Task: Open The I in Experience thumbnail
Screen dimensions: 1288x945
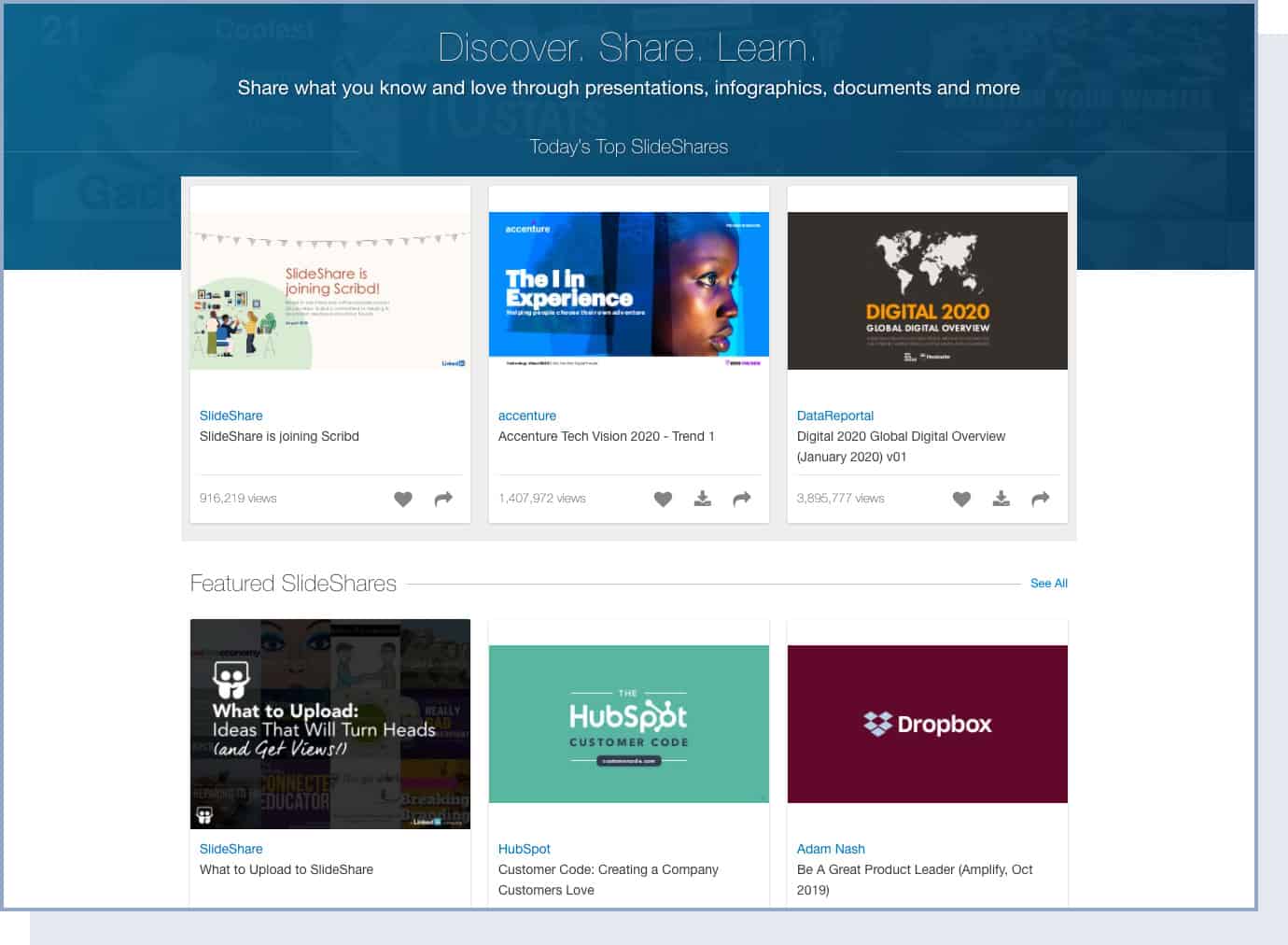Action: 629,290
